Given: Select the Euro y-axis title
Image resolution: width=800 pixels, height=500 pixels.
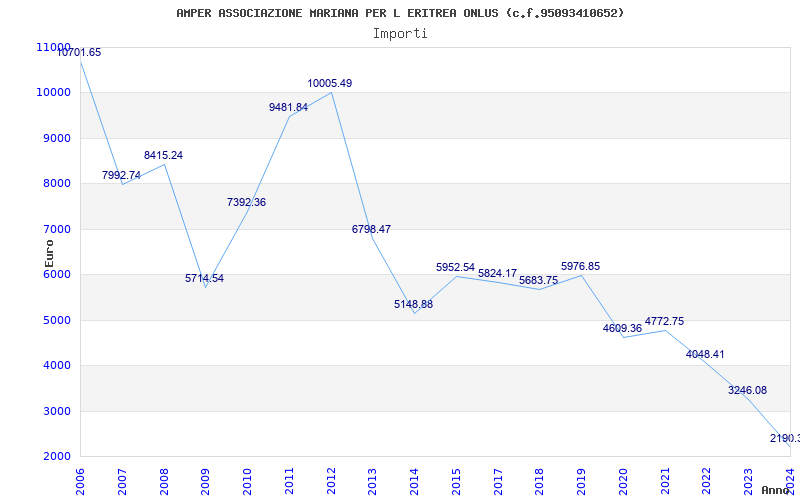Looking at the screenshot, I should point(49,252).
